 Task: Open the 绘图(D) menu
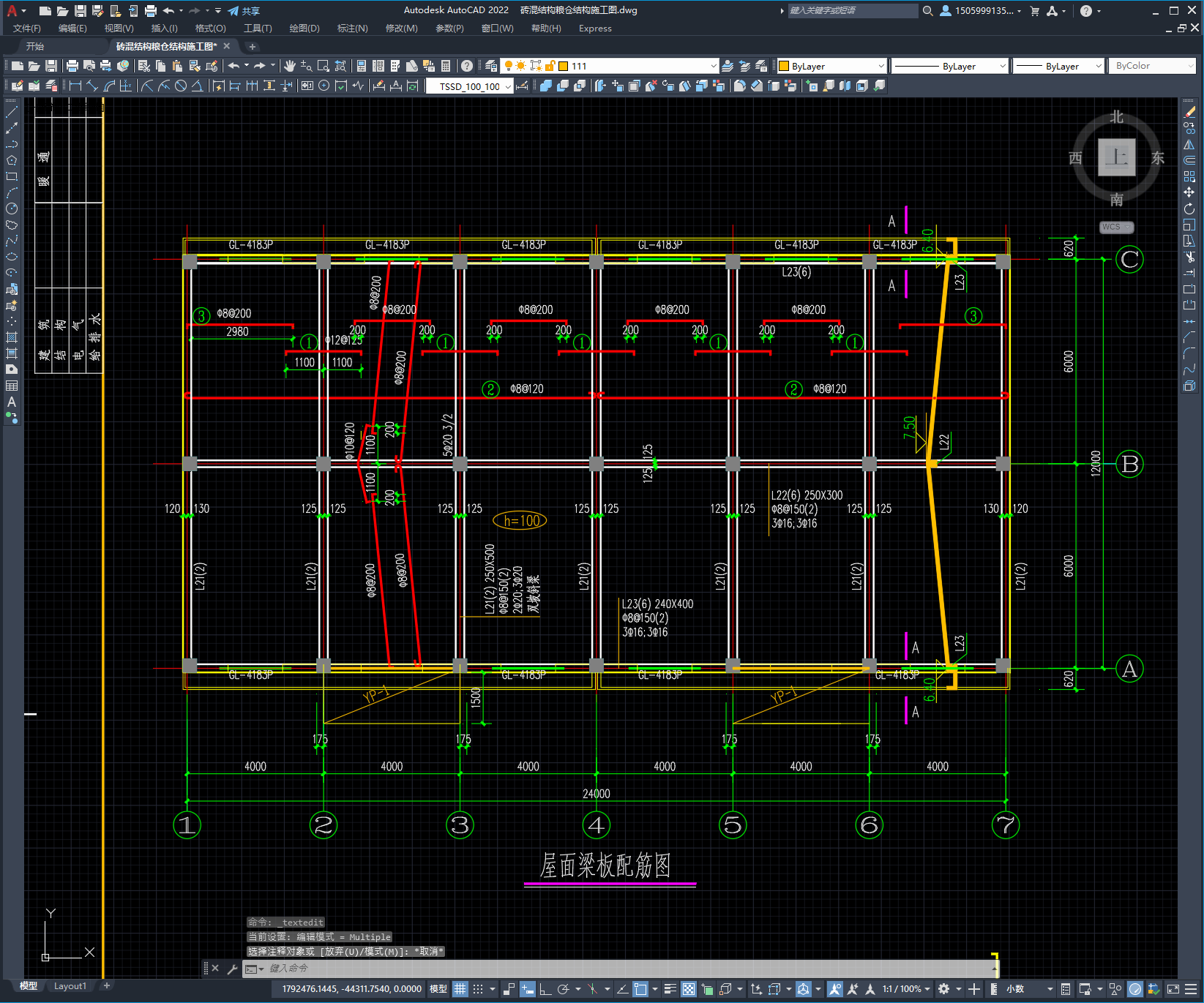coord(304,29)
